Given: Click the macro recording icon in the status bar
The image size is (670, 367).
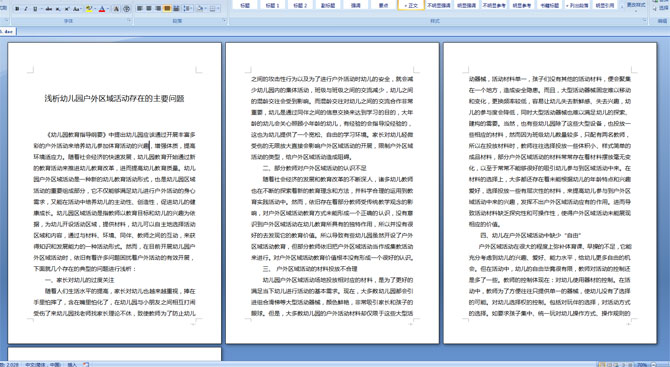Looking at the screenshot, I should [x=86, y=364].
